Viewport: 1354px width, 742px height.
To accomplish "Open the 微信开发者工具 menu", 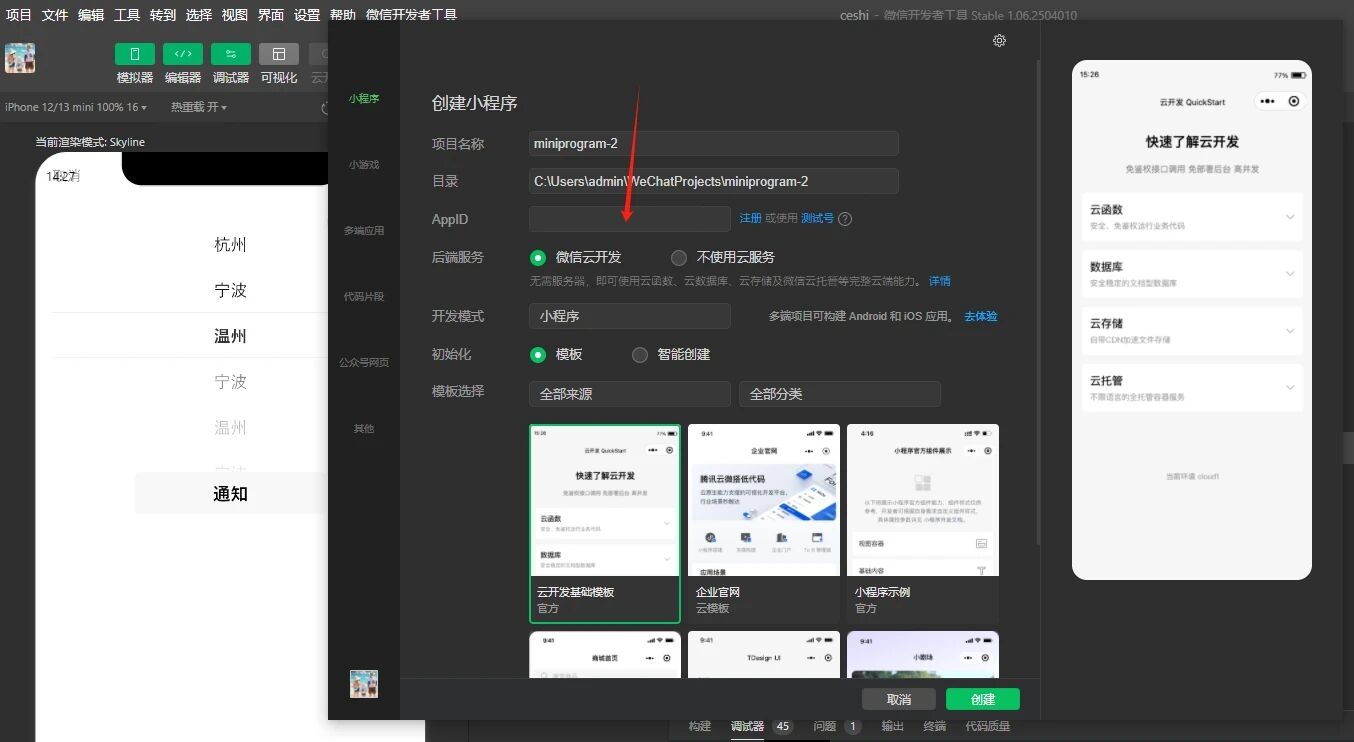I will point(412,15).
